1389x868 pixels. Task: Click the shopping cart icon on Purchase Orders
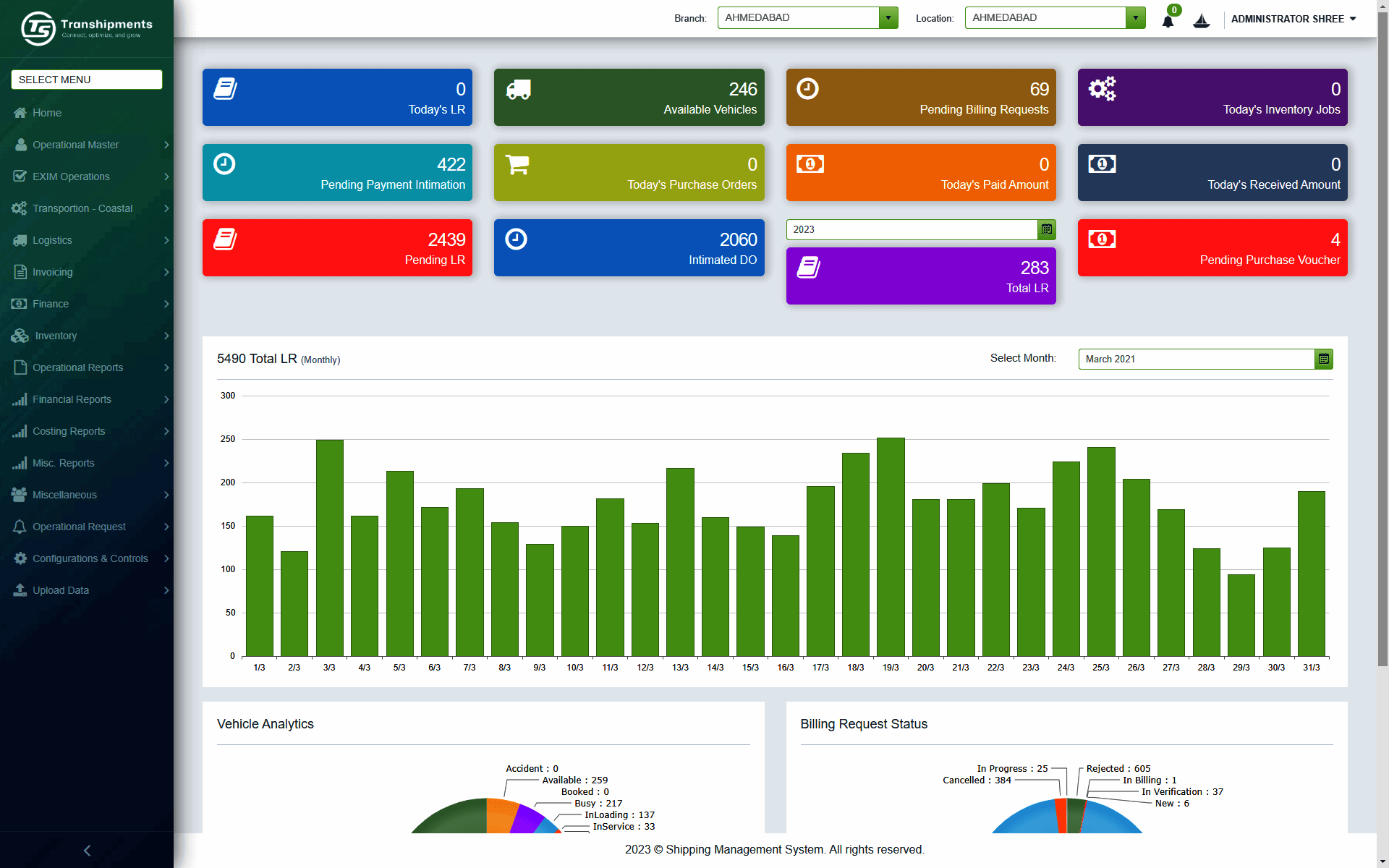pos(517,164)
